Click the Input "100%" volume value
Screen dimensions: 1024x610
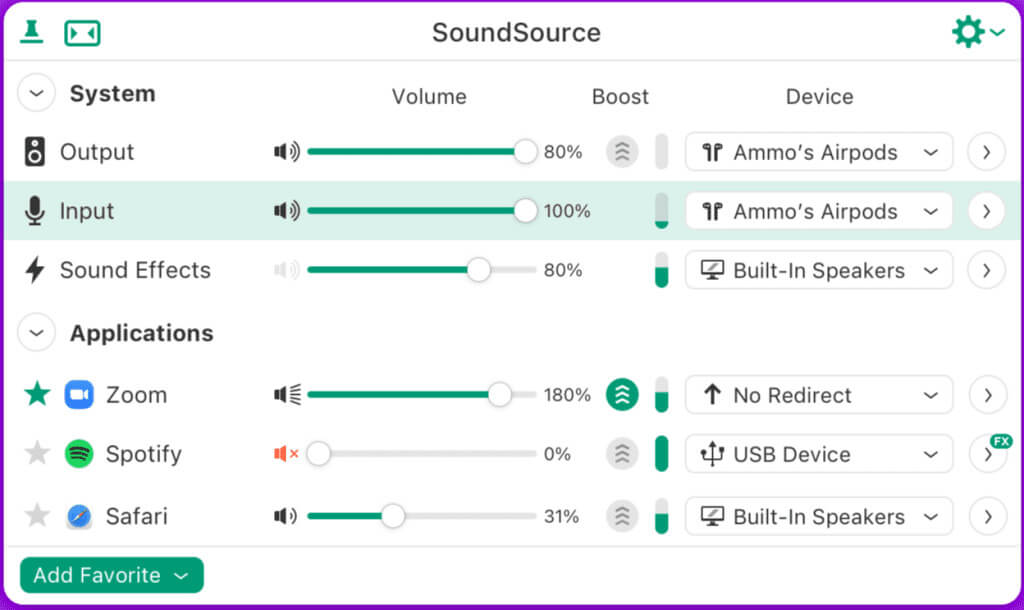[567, 211]
